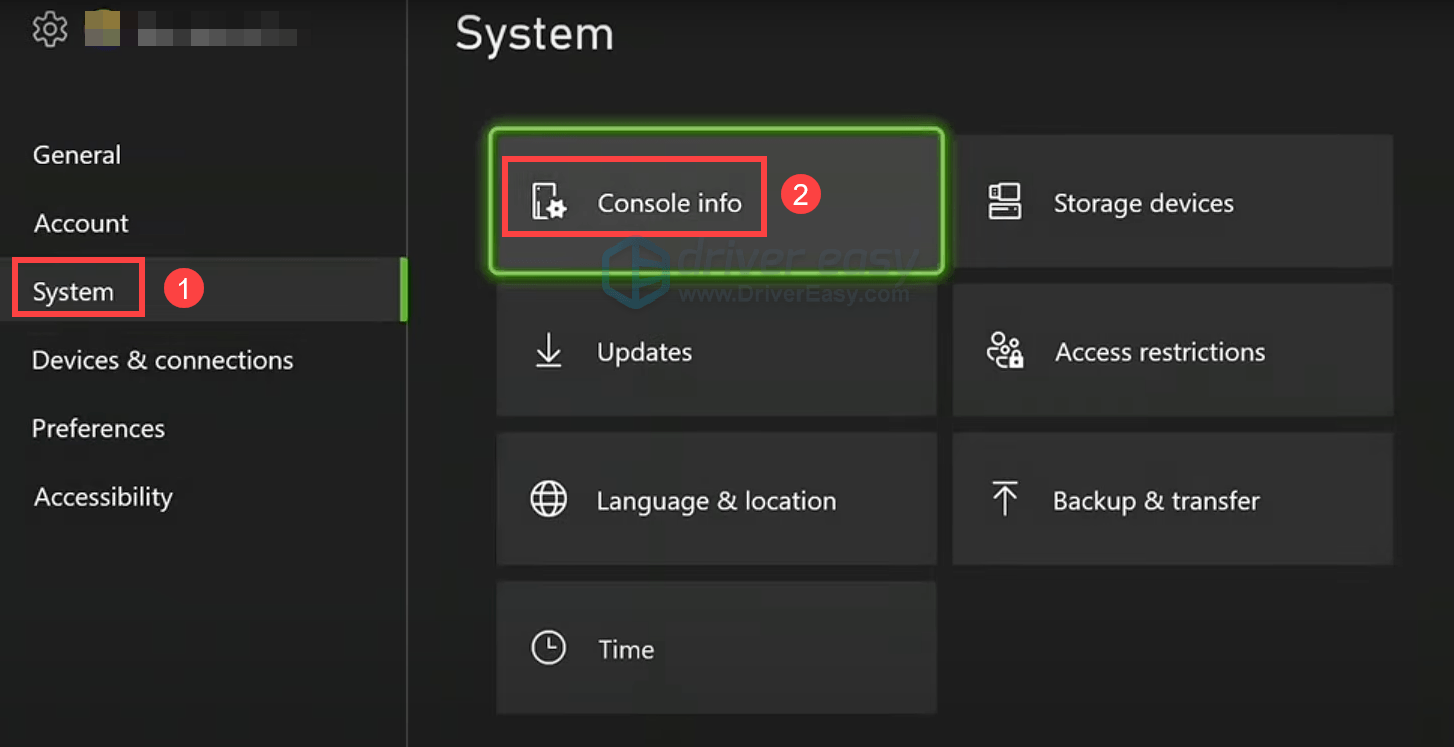Open the Account settings category
Viewport: 1454px width, 747px height.
coord(81,223)
